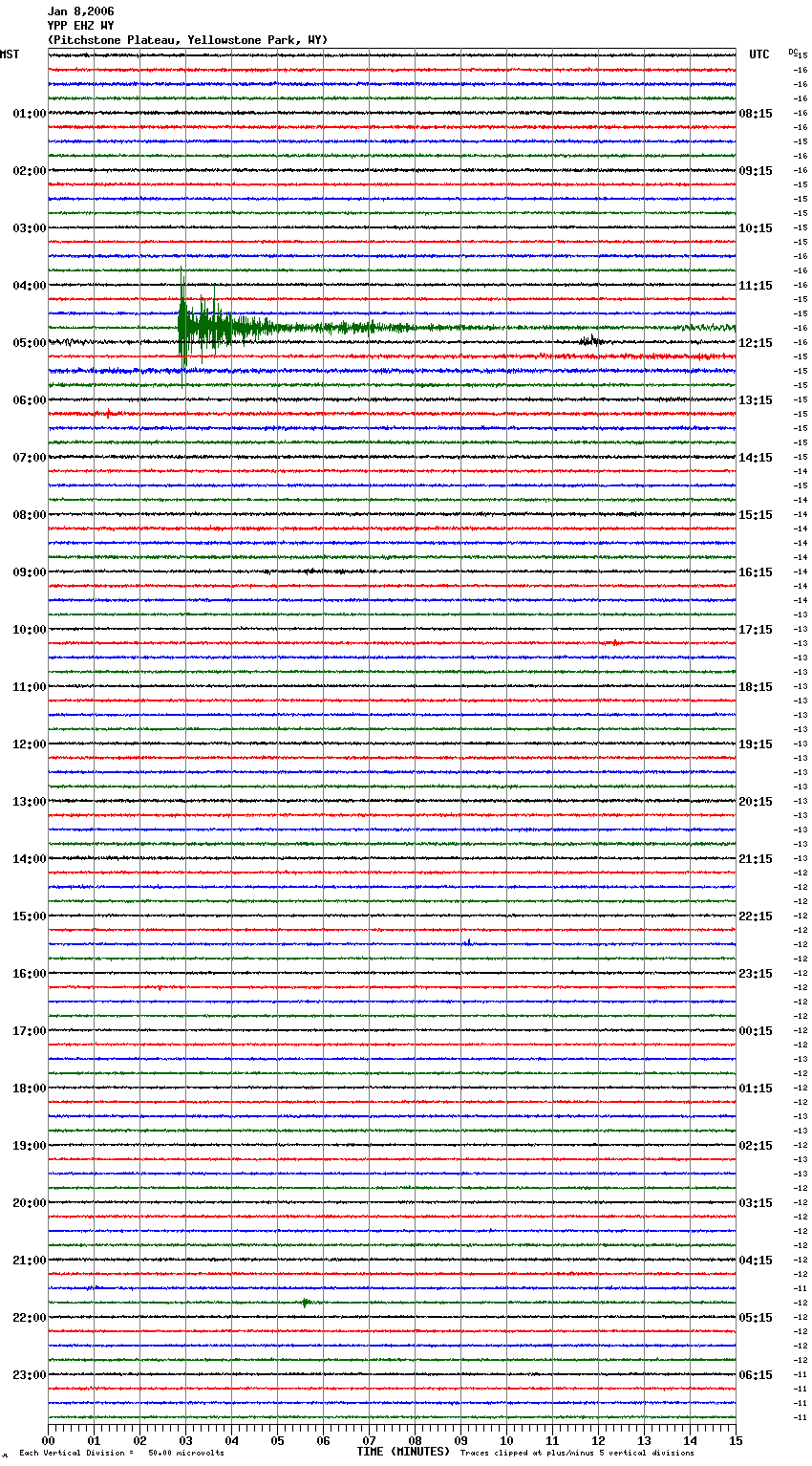Select the 10:00 MST hour label
Viewport: 812px width, 1466px height.
30,630
